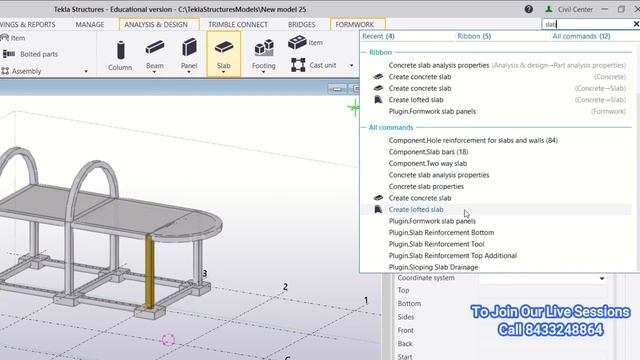Select the Column tool icon
640x360 pixels.
pyautogui.click(x=120, y=50)
